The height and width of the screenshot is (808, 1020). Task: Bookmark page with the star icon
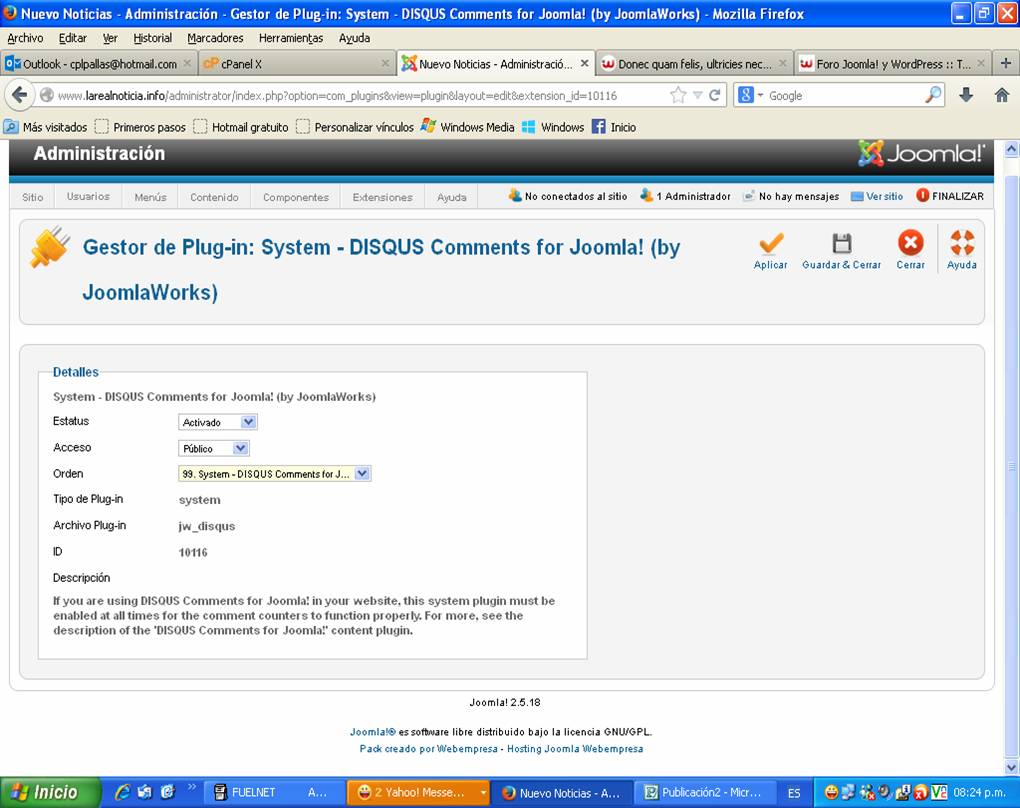tap(678, 96)
